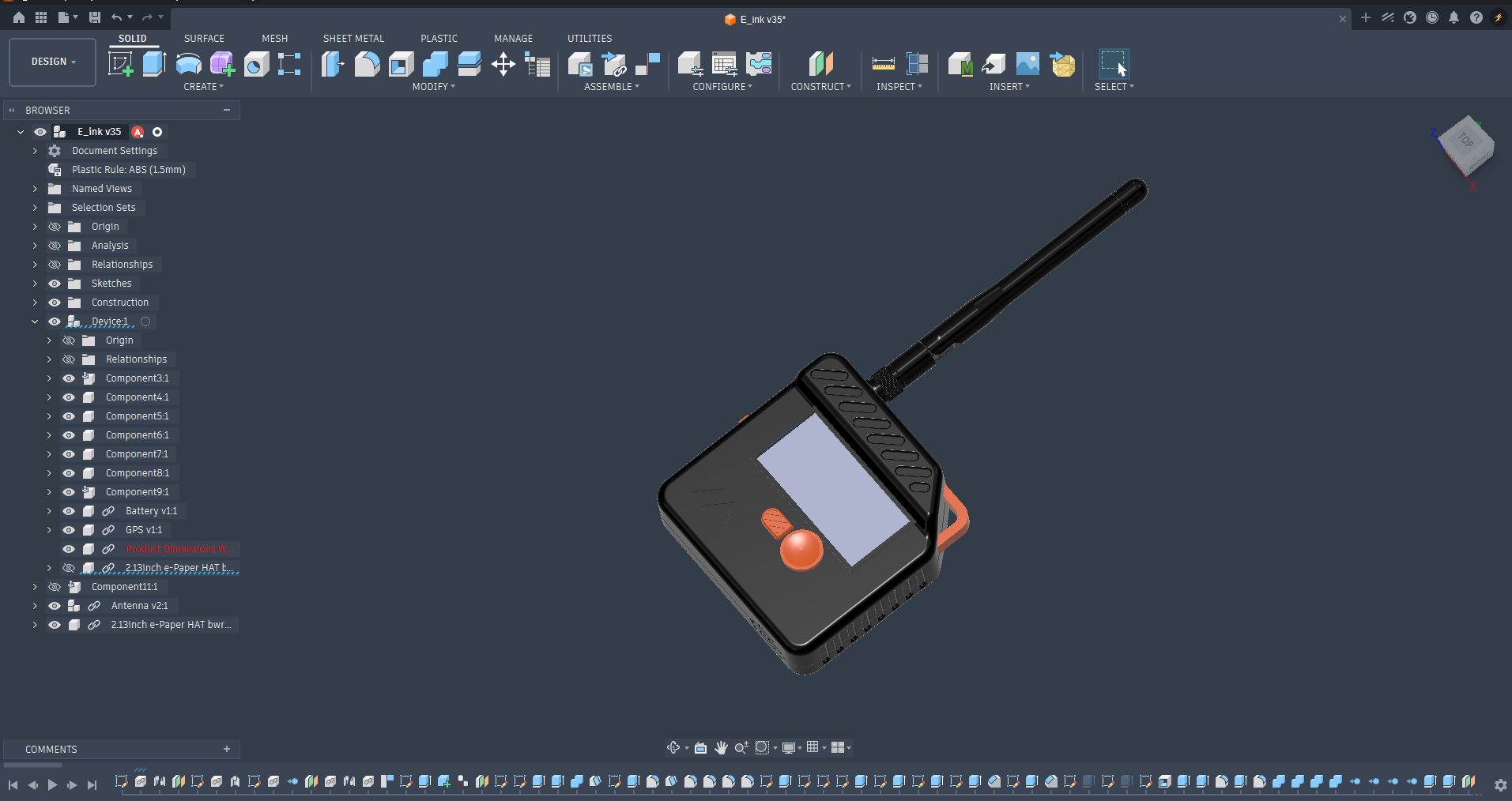Select the Hole tool icon
The image size is (1512, 801).
click(x=256, y=64)
